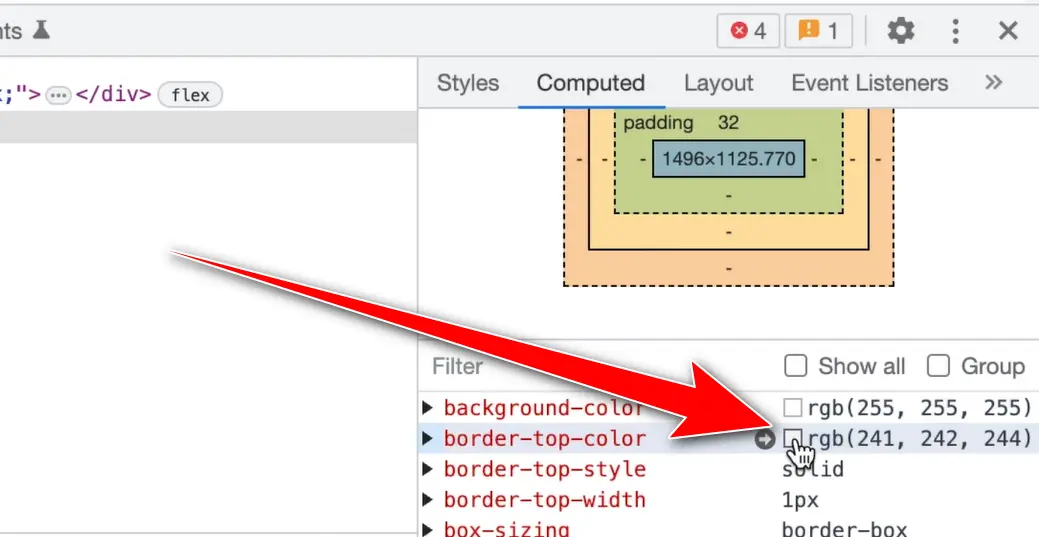Switch to the Styles tab
The height and width of the screenshot is (537, 1039).
(467, 83)
